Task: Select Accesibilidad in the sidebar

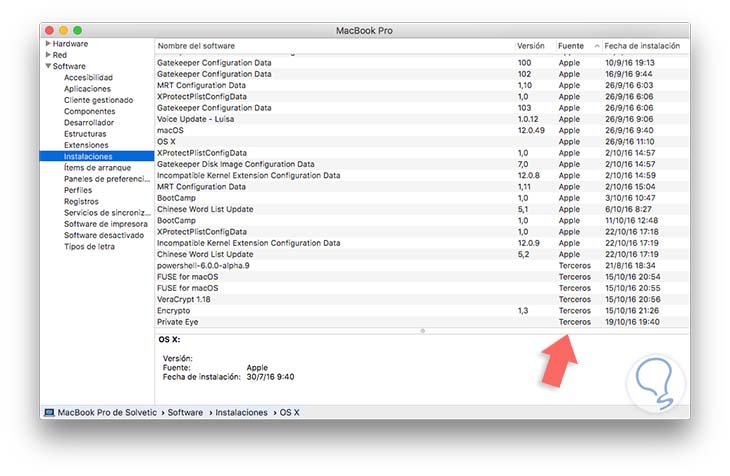Action: [x=88, y=77]
